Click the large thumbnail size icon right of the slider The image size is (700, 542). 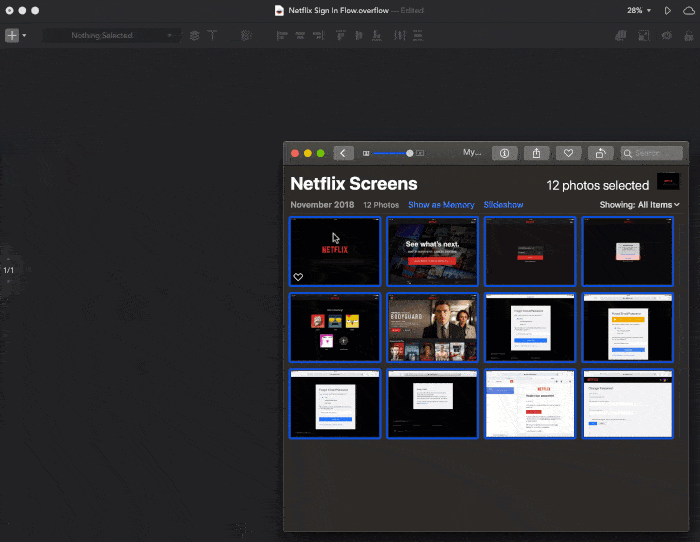[420, 153]
